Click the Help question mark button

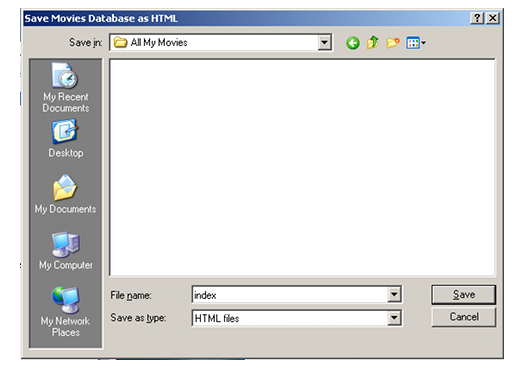pyautogui.click(x=477, y=18)
